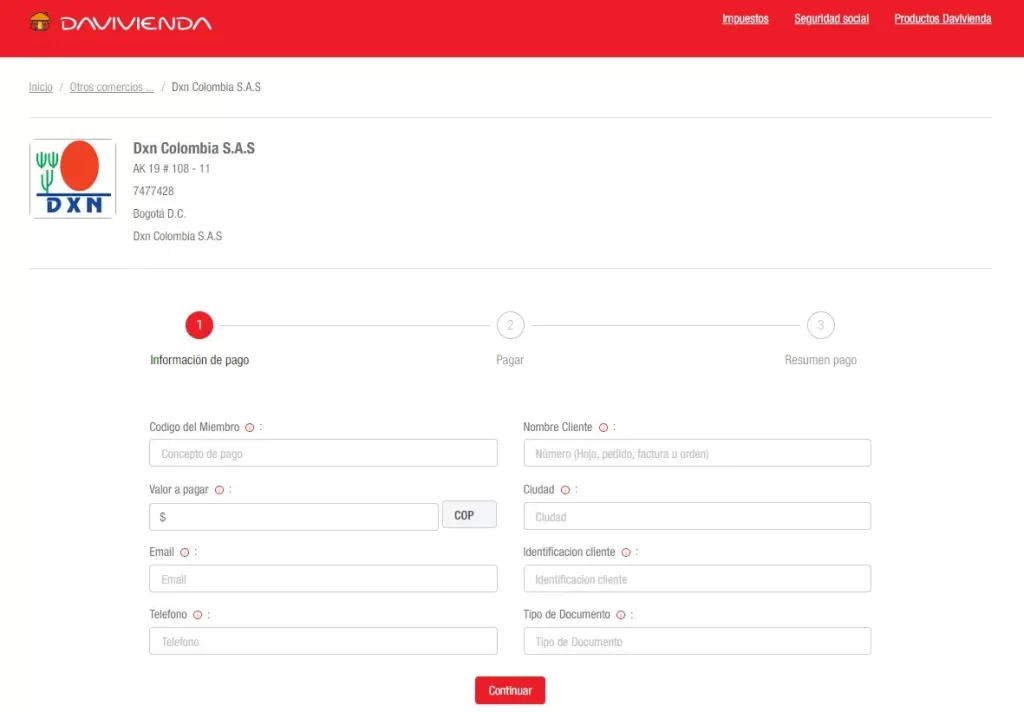Click info icon beside Ciudad label
The image size is (1024, 712).
(566, 490)
